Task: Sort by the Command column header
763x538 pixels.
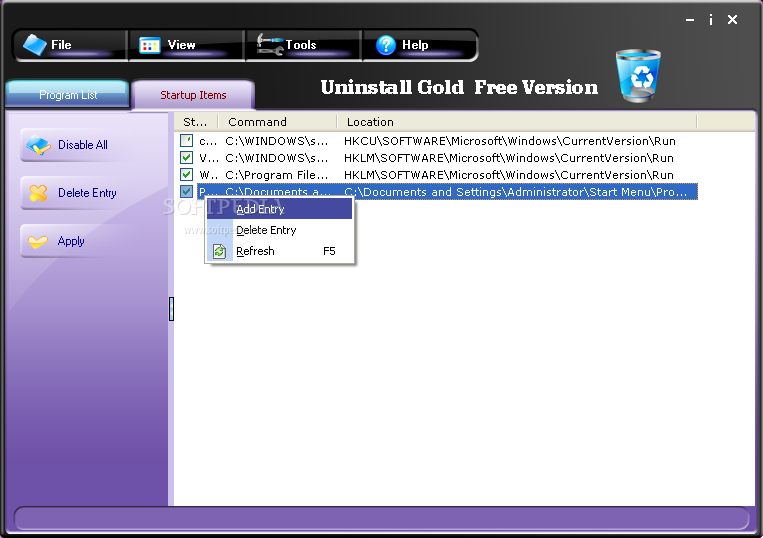Action: pos(277,122)
